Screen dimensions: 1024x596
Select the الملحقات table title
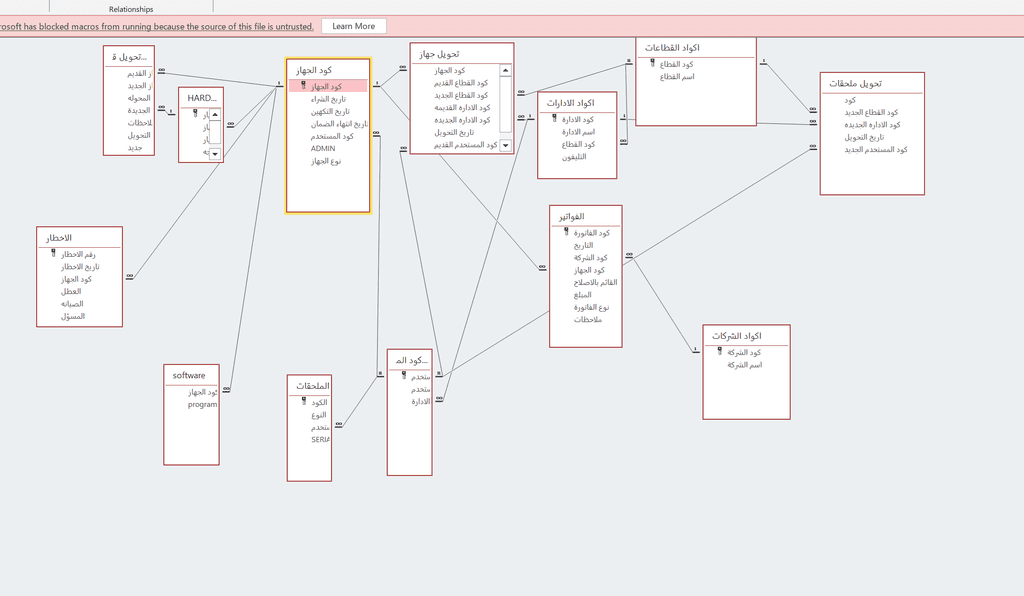[313, 386]
